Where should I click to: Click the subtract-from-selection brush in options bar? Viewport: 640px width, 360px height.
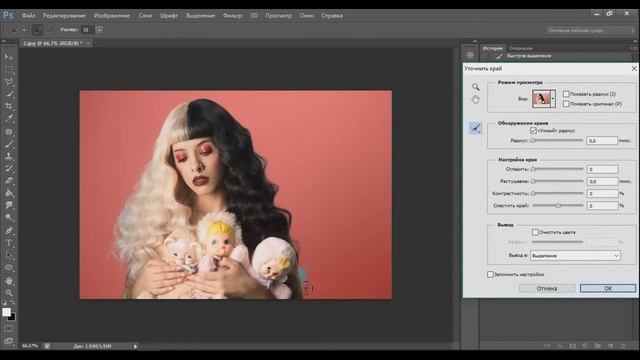click(x=50, y=30)
